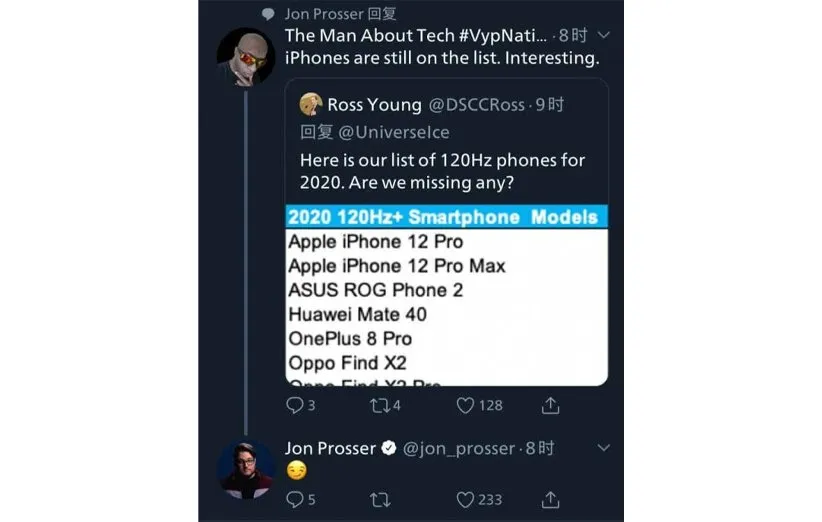Share Jon Prosser's emoji tweet

[x=550, y=499]
